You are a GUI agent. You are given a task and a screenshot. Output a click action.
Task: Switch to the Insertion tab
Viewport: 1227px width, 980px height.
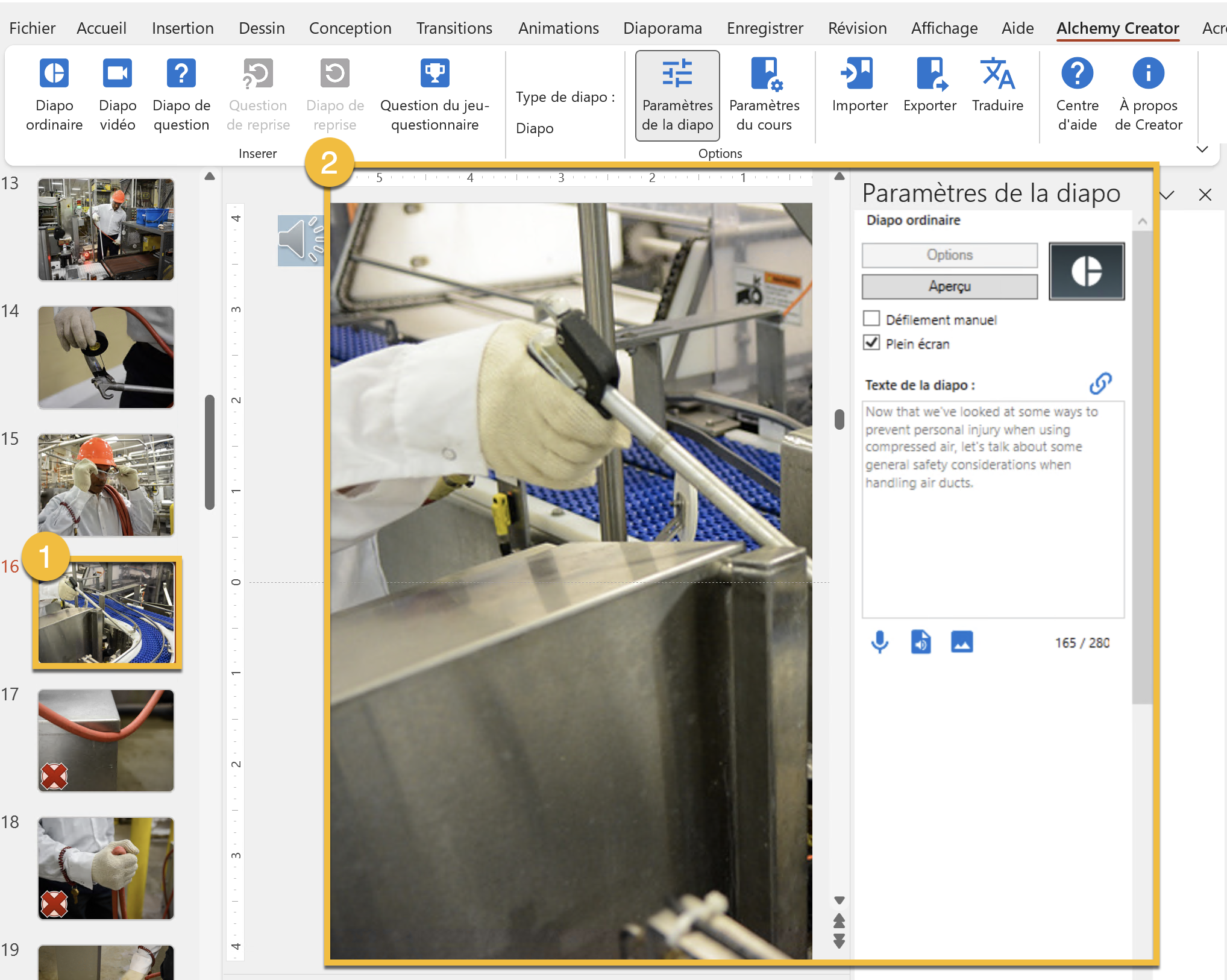tap(183, 28)
